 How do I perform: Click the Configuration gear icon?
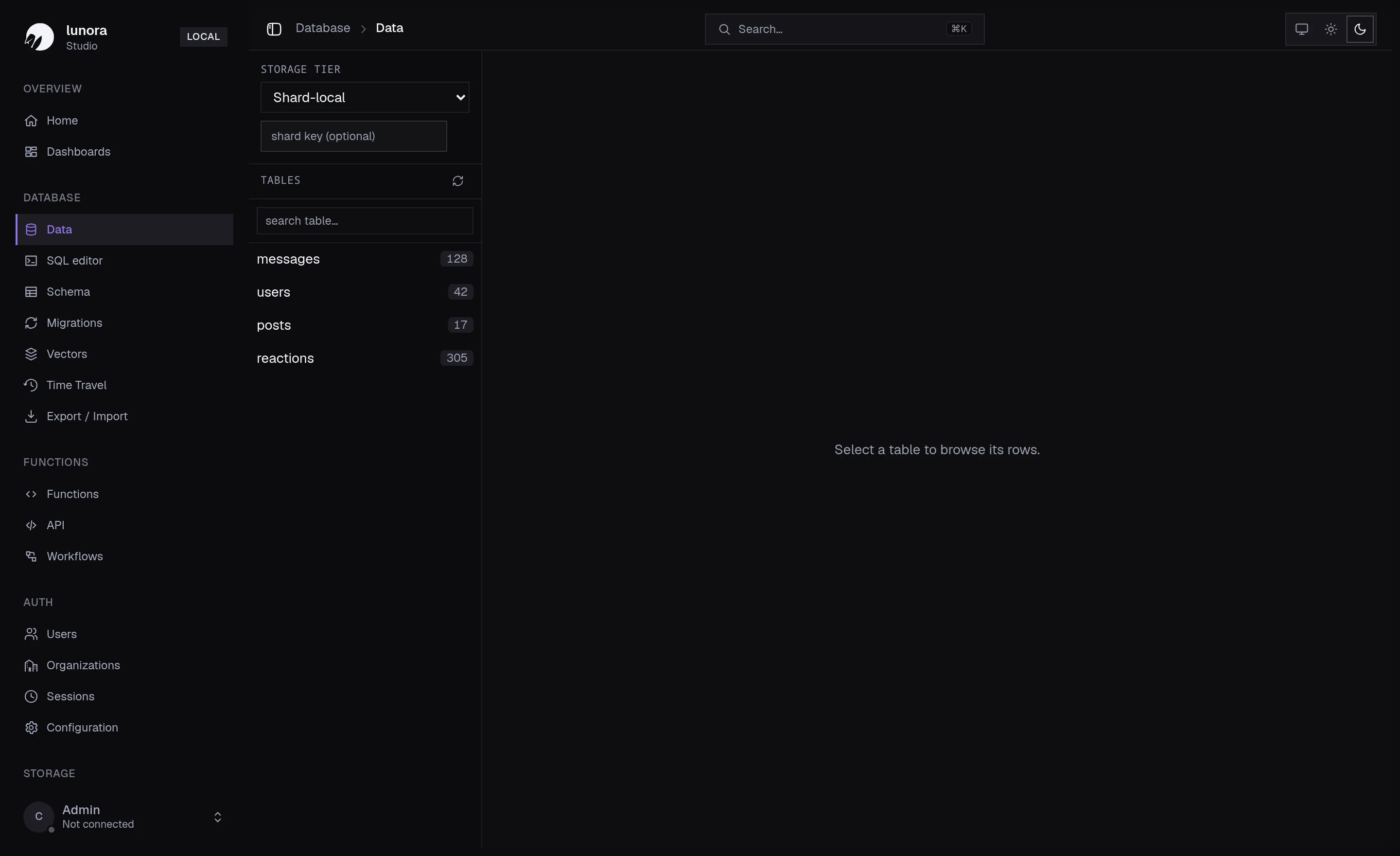click(31, 728)
